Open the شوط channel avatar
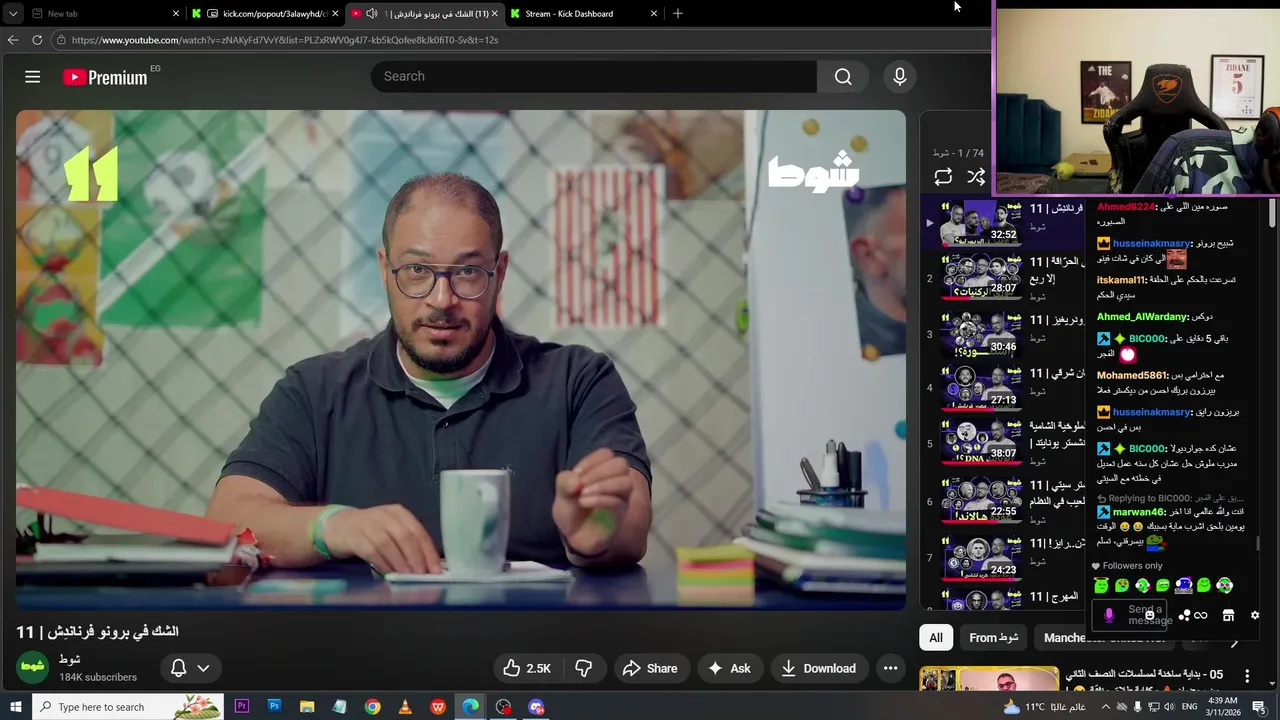1280x720 pixels. tap(32, 668)
